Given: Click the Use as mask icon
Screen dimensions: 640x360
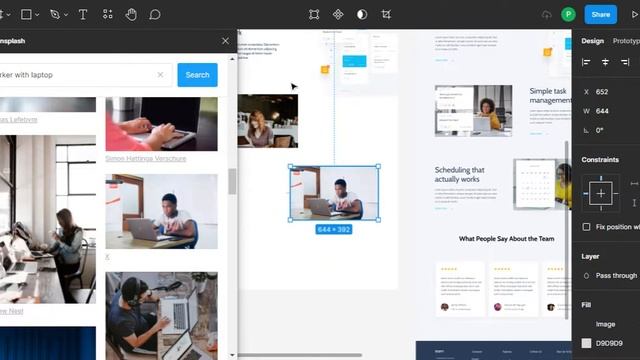Looking at the screenshot, I should 362,15.
